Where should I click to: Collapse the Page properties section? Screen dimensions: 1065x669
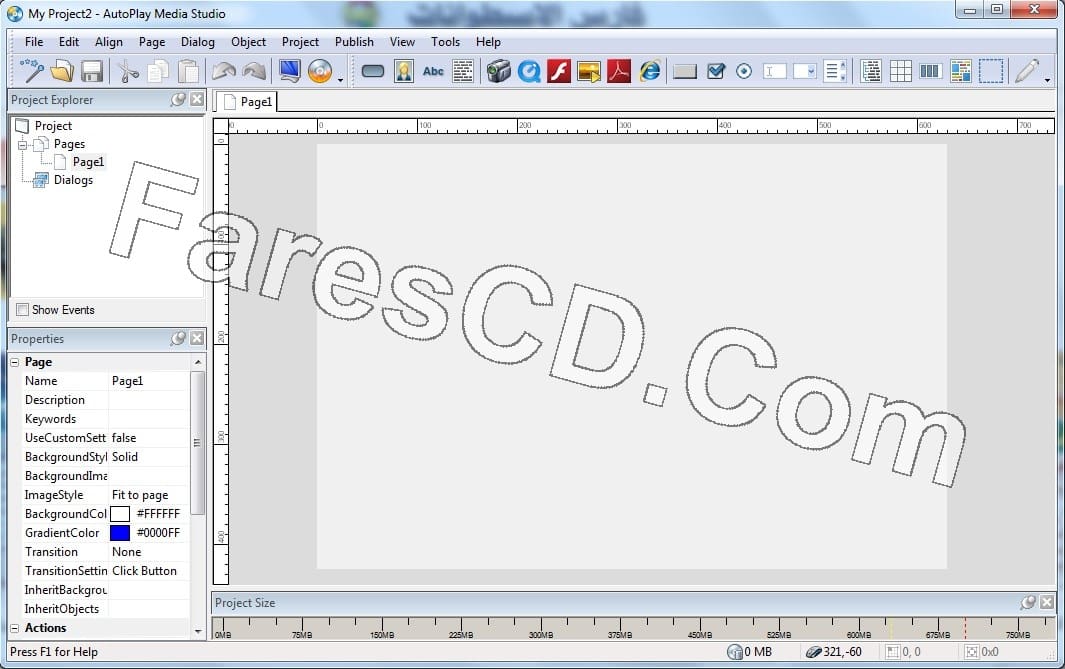coord(15,362)
